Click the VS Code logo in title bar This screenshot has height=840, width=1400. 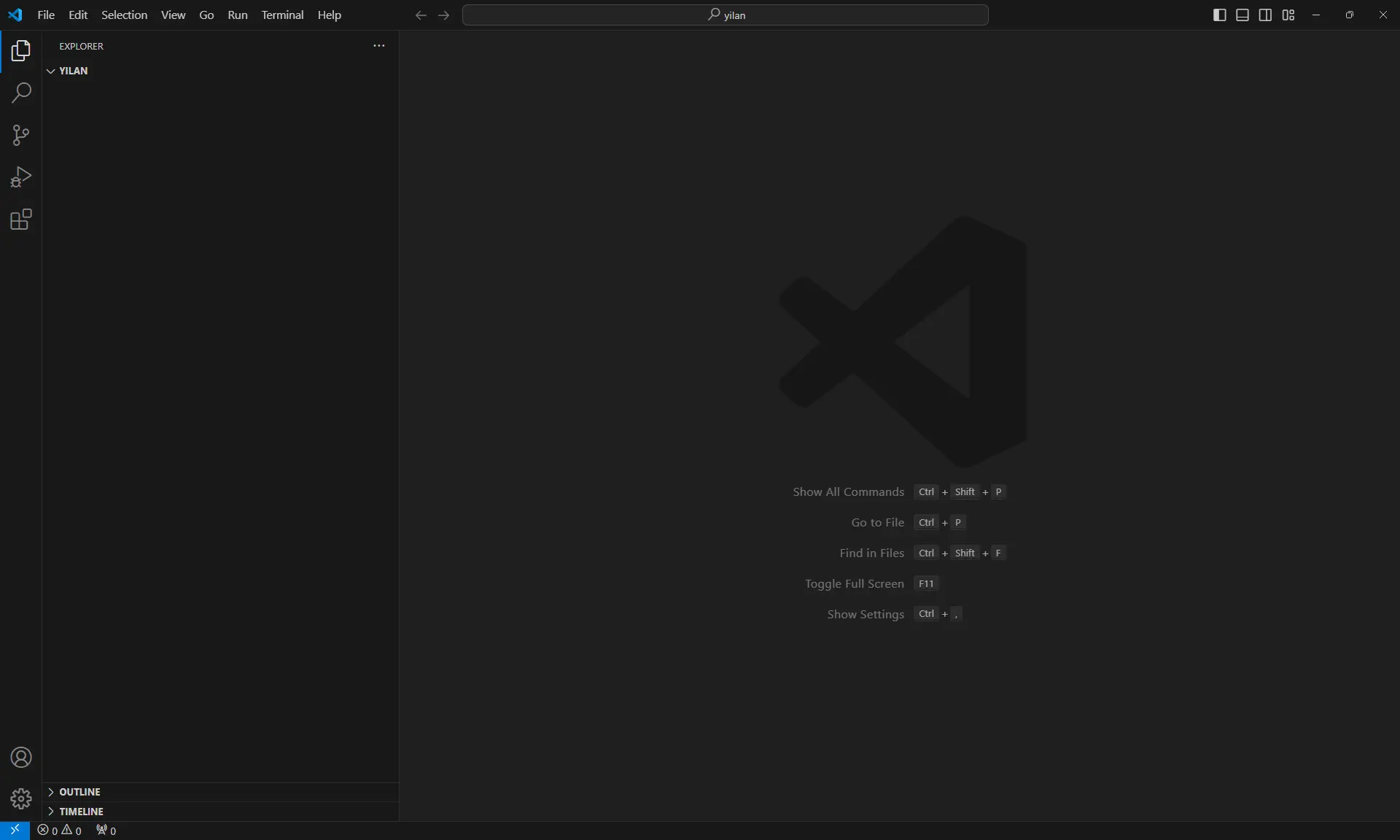pos(15,15)
